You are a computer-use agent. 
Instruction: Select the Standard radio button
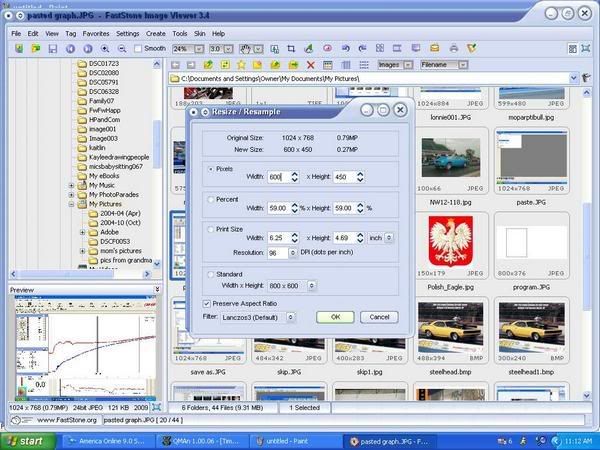pyautogui.click(x=210, y=274)
